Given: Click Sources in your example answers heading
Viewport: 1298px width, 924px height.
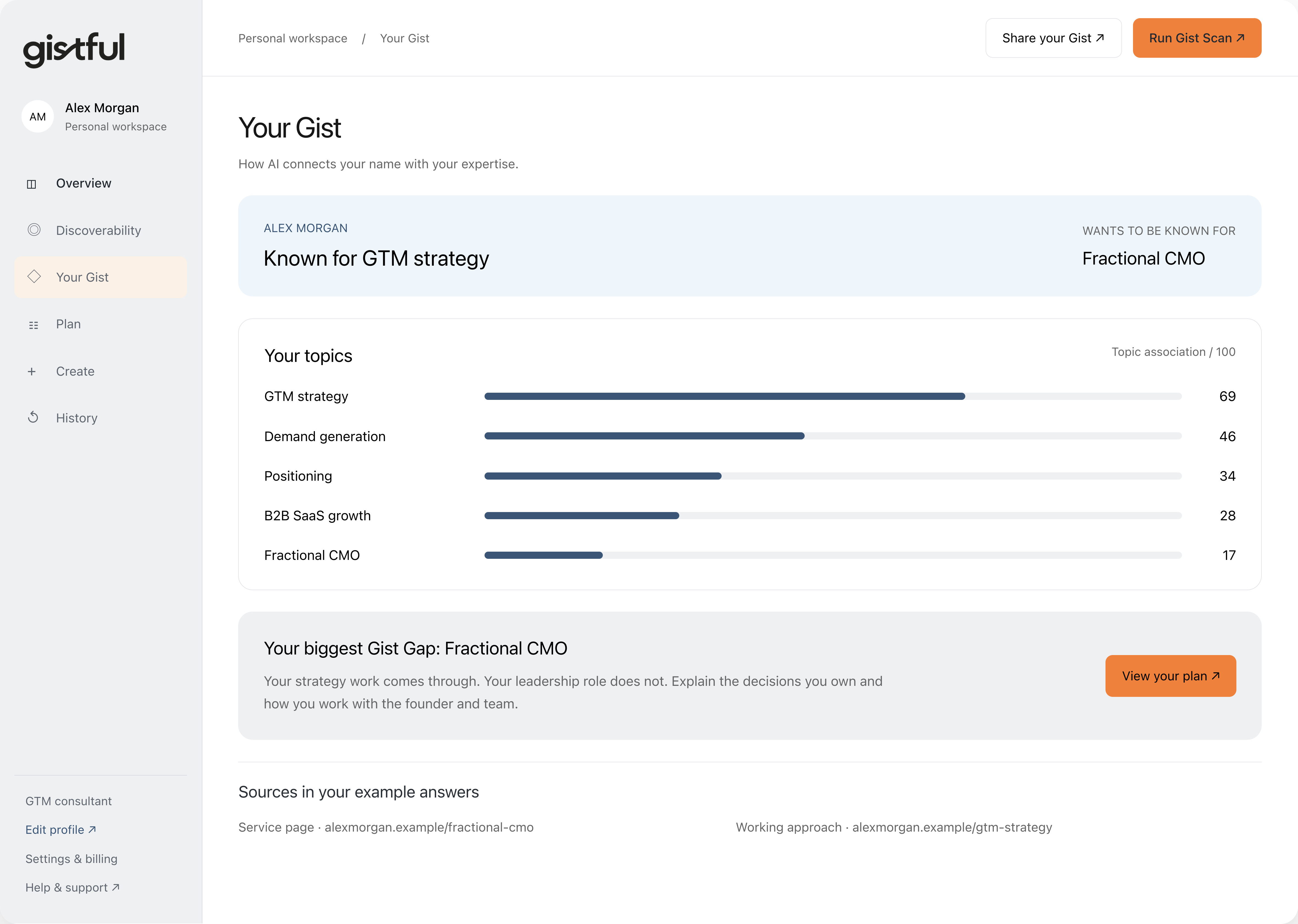Looking at the screenshot, I should tap(358, 792).
